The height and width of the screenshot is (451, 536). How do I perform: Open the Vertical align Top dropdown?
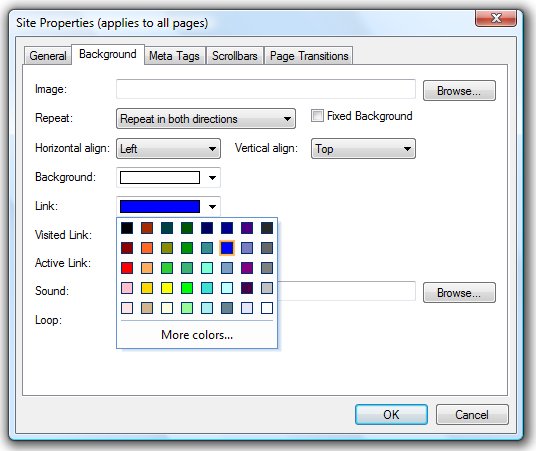(x=363, y=148)
